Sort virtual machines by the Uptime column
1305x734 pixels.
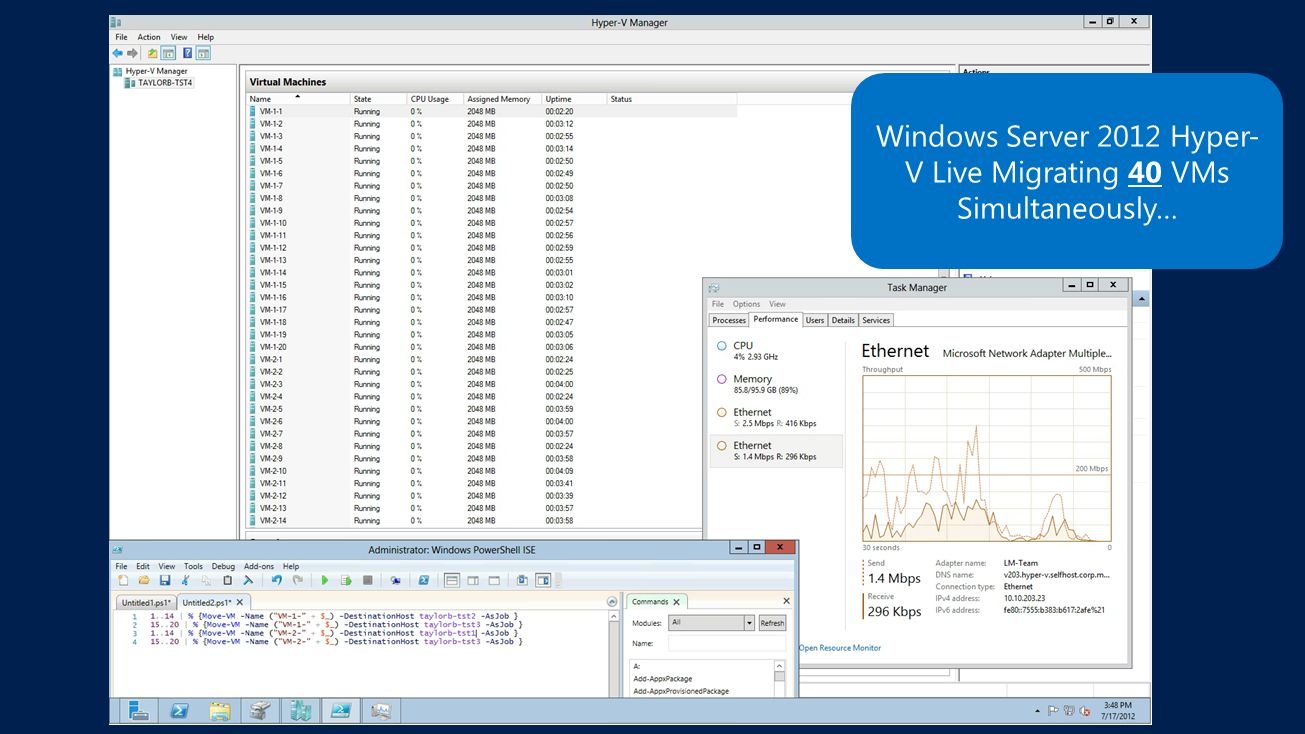coord(574,99)
